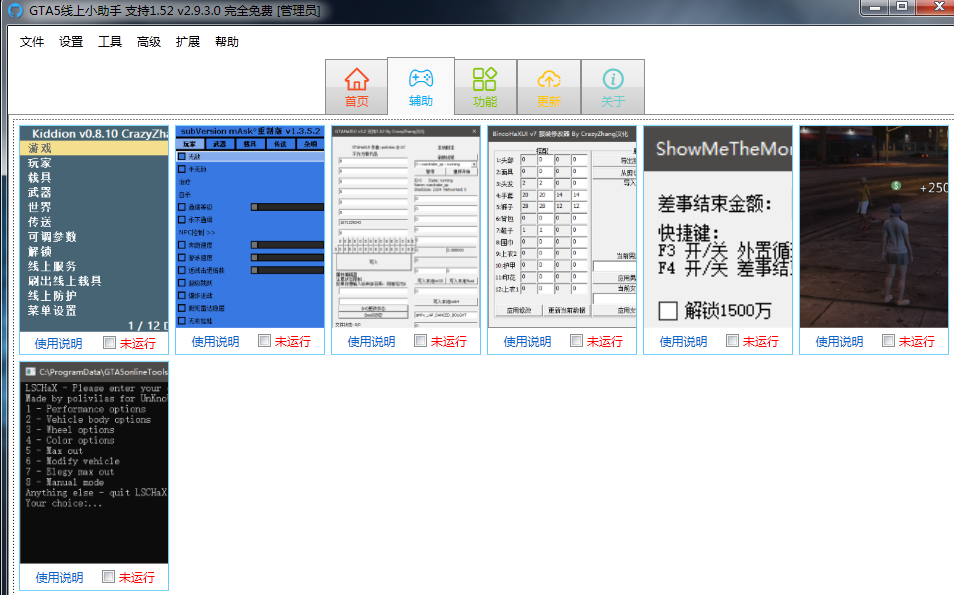Viewport: 954px width, 595px height.
Task: Open the 关于 info icon tab
Action: [613, 80]
